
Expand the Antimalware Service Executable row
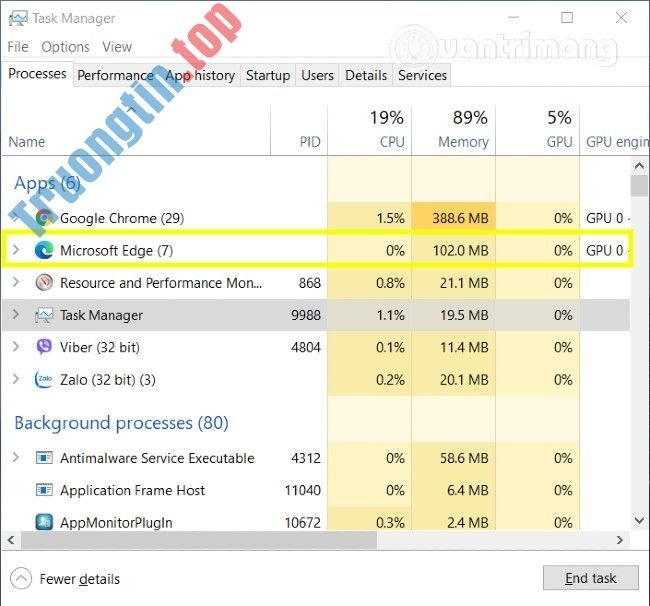(x=16, y=457)
